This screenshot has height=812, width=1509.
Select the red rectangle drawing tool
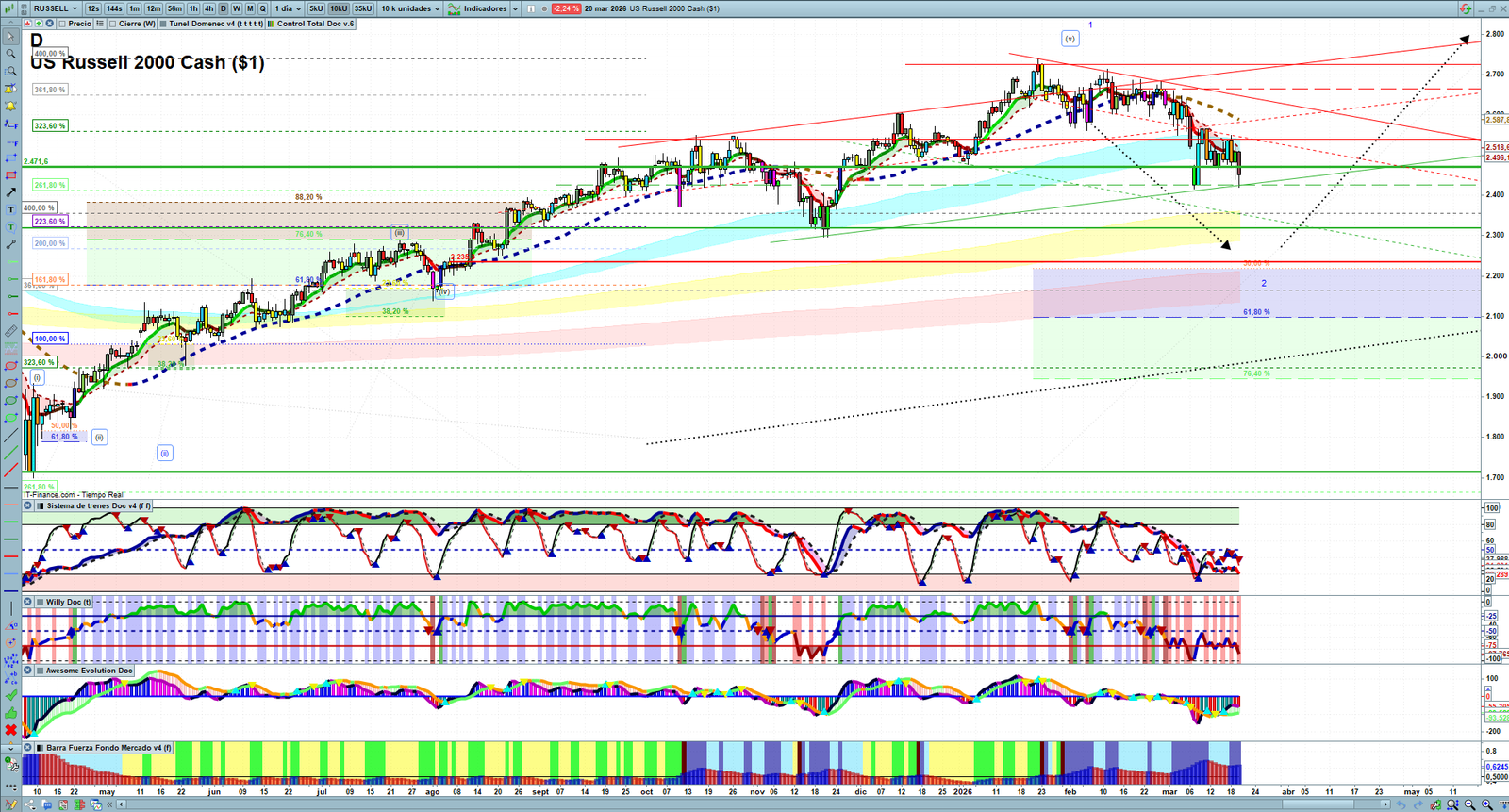(x=10, y=175)
